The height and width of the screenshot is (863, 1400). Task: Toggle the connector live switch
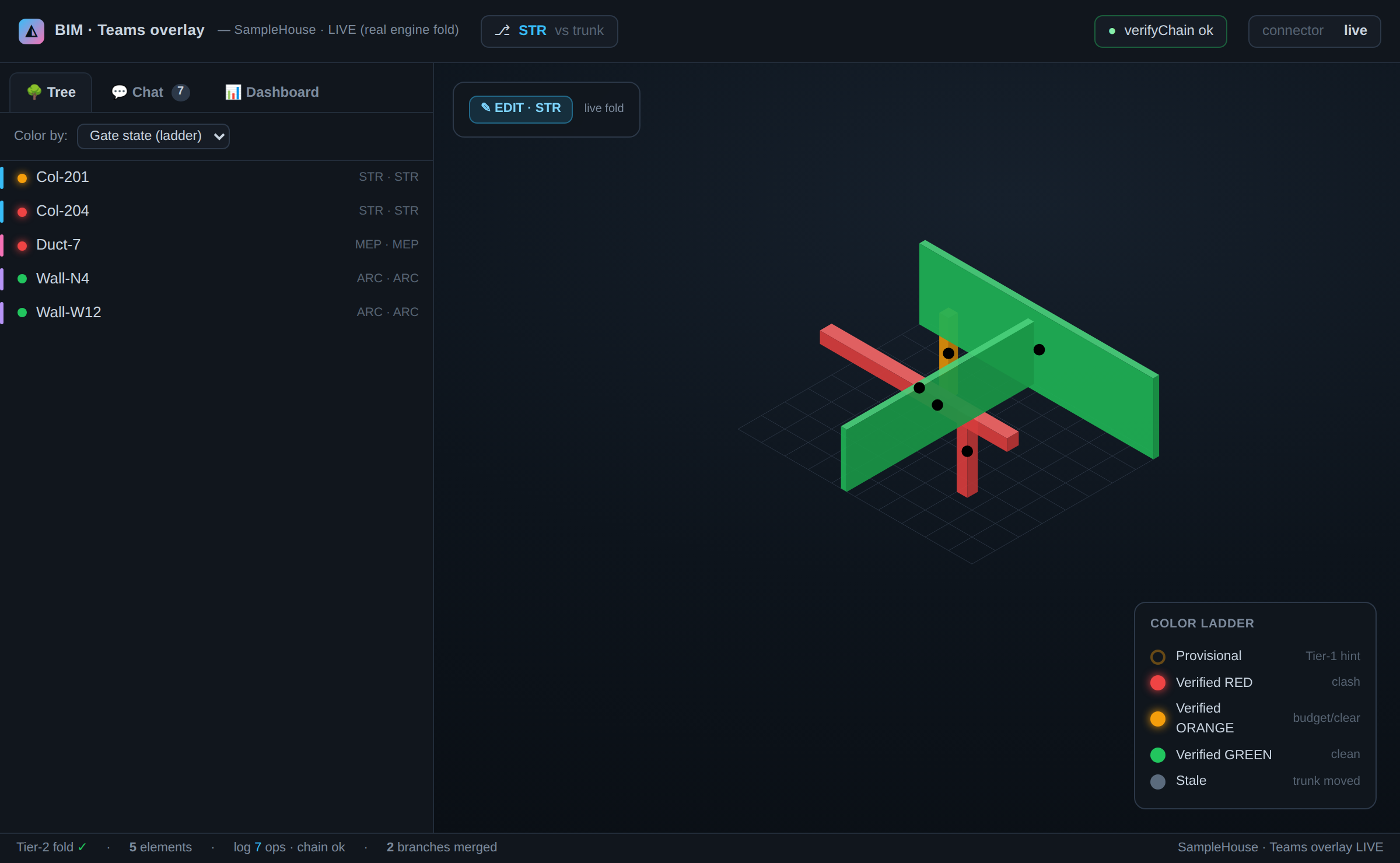1314,31
